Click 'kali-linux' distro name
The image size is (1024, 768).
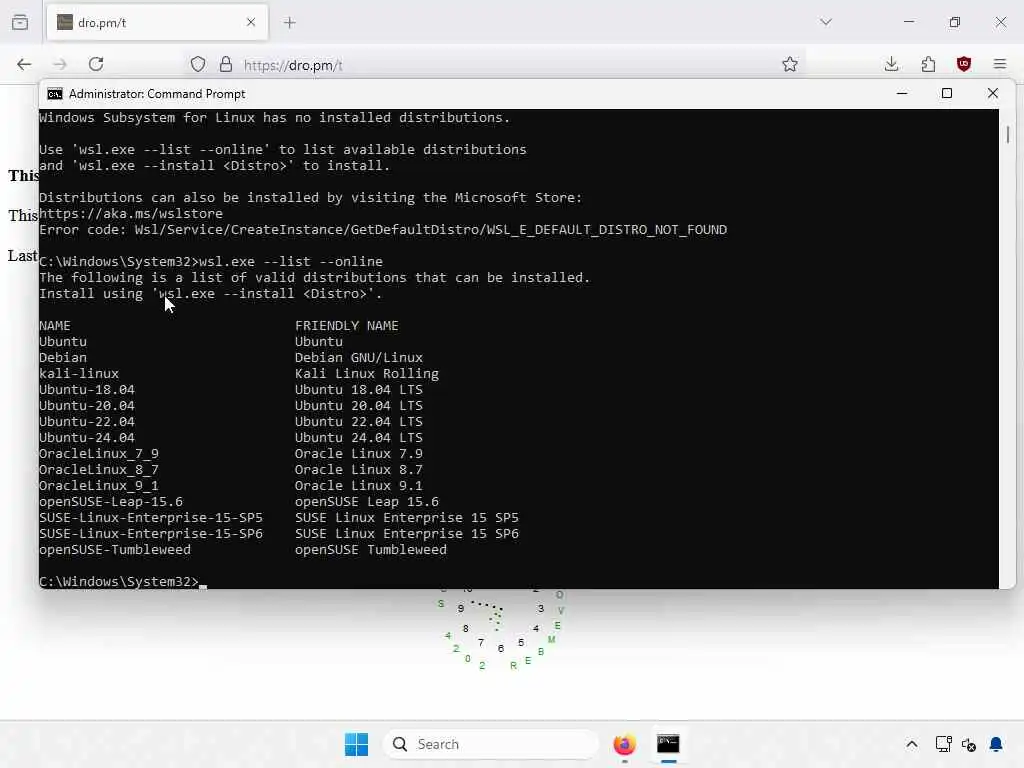click(79, 374)
